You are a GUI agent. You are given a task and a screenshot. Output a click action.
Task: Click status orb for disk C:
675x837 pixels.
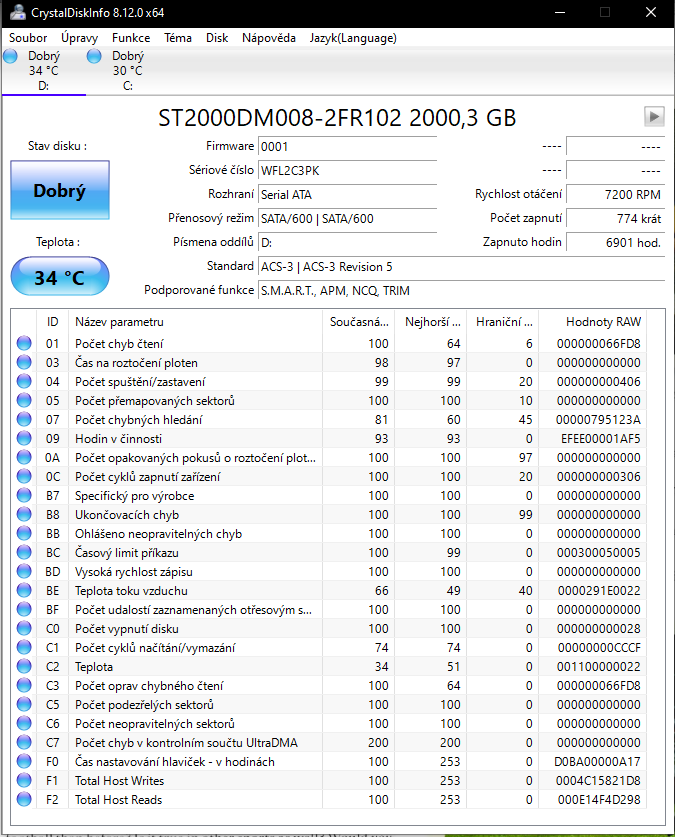point(94,56)
